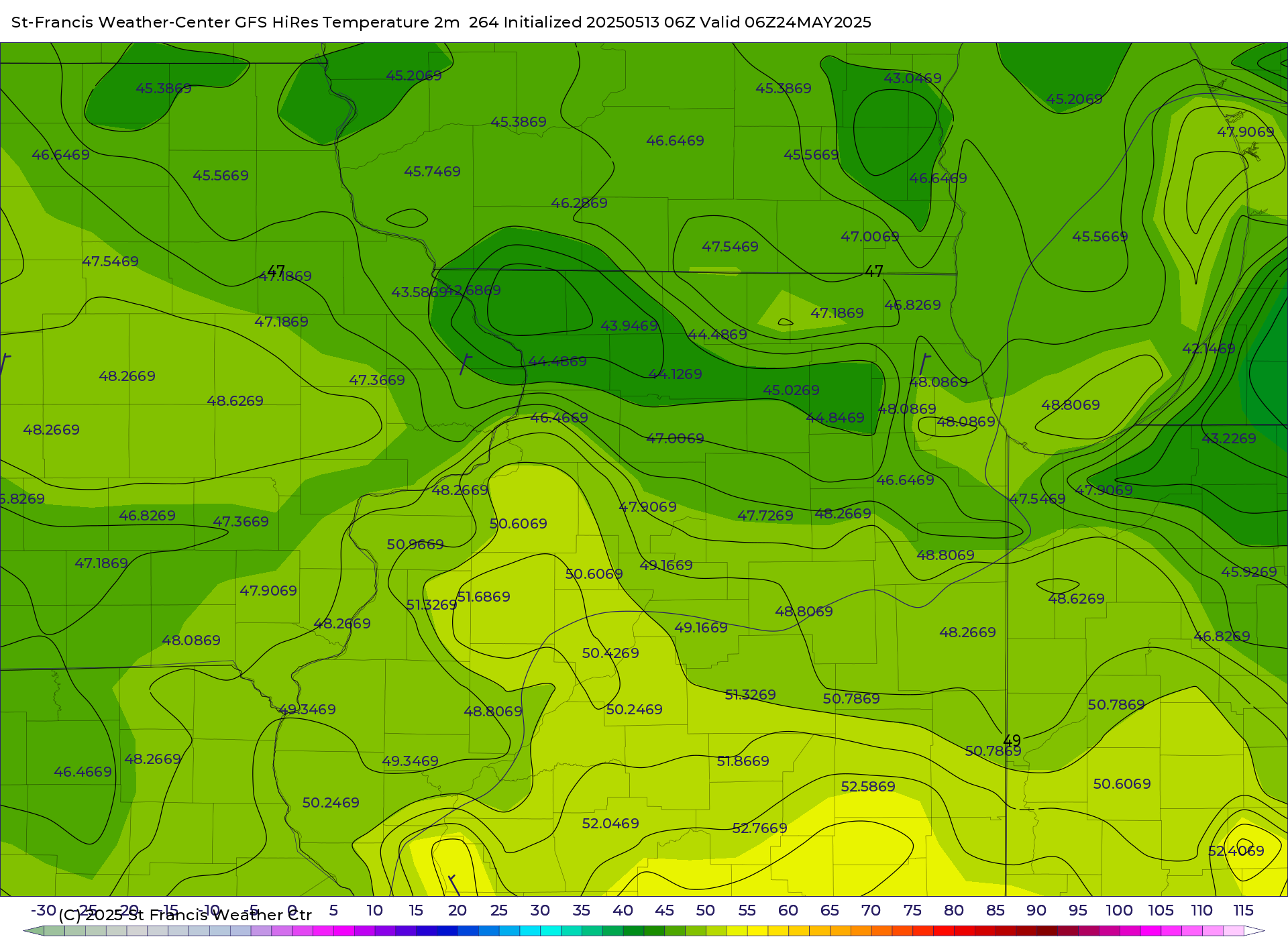The image size is (1288, 939).
Task: Click the map title text at top
Action: 441,22
